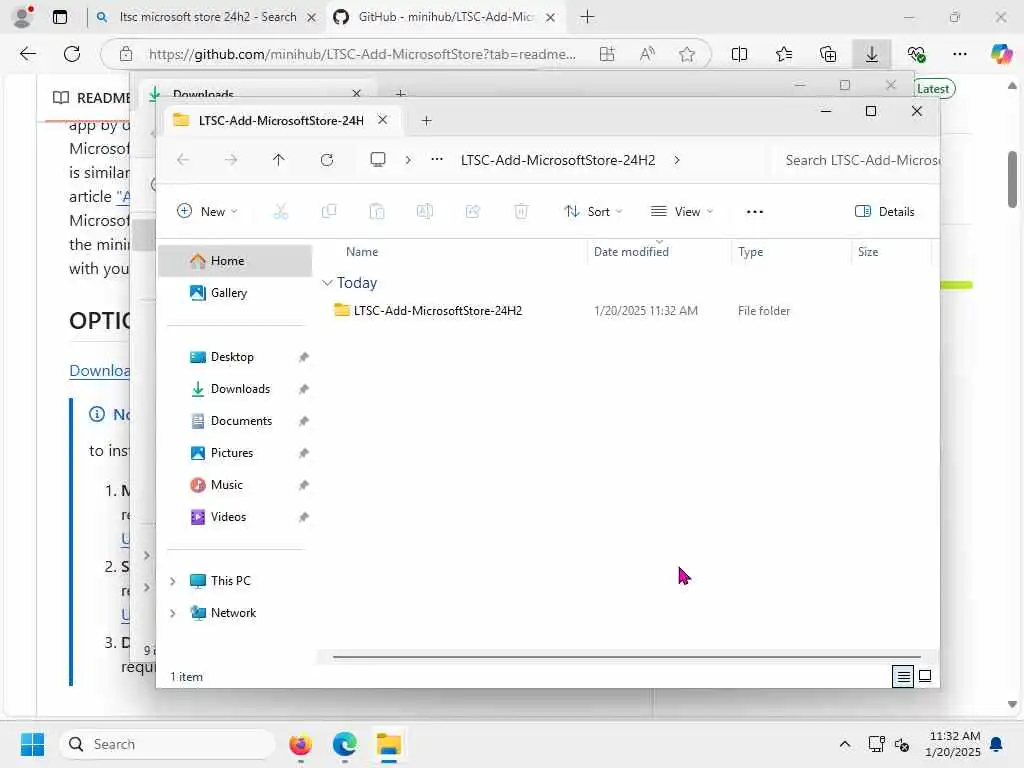This screenshot has height=768, width=1024.
Task: Refresh the File Explorer folder view
Action: tap(327, 160)
